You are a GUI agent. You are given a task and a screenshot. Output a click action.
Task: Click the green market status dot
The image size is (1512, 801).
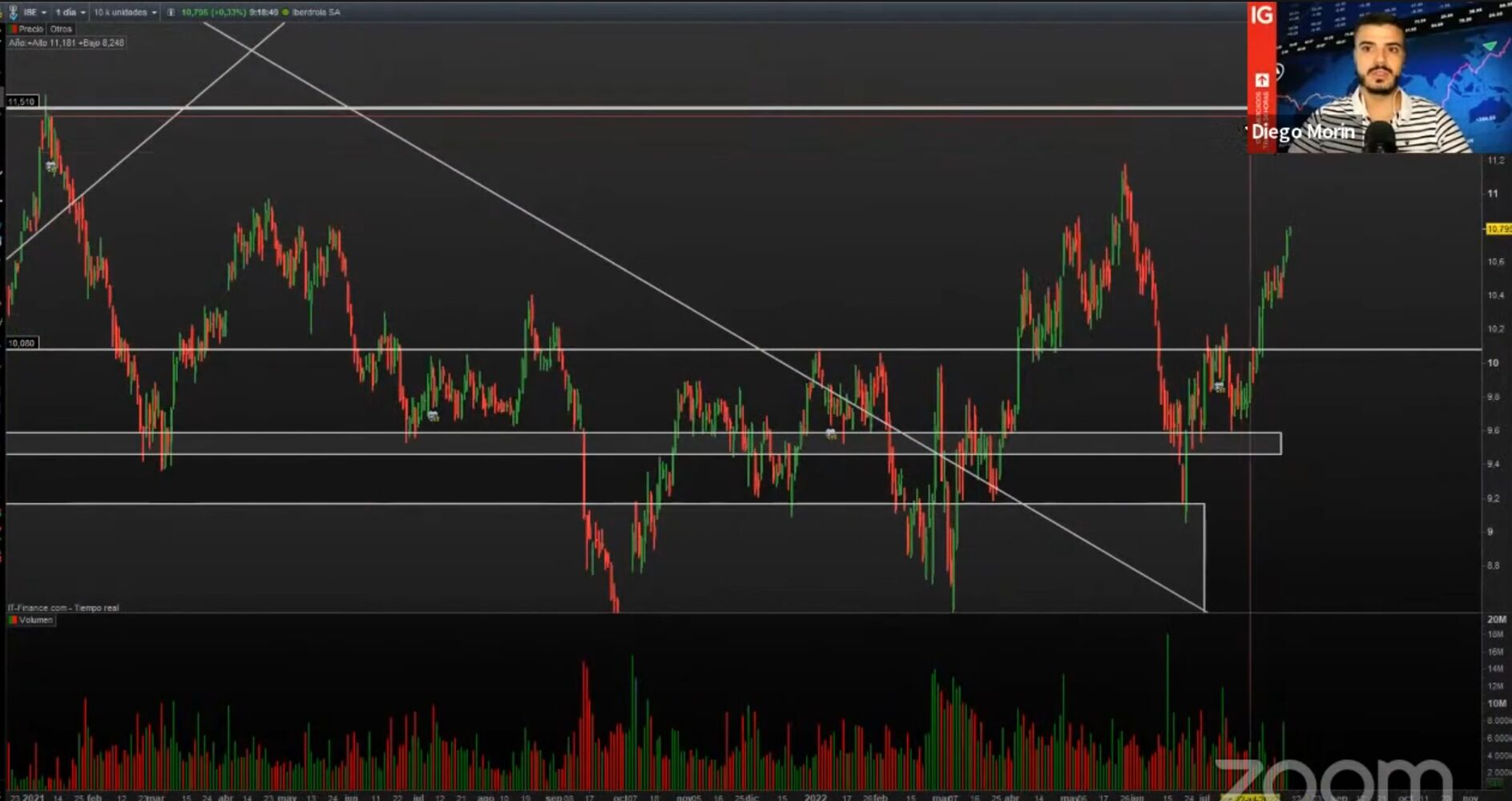click(285, 12)
